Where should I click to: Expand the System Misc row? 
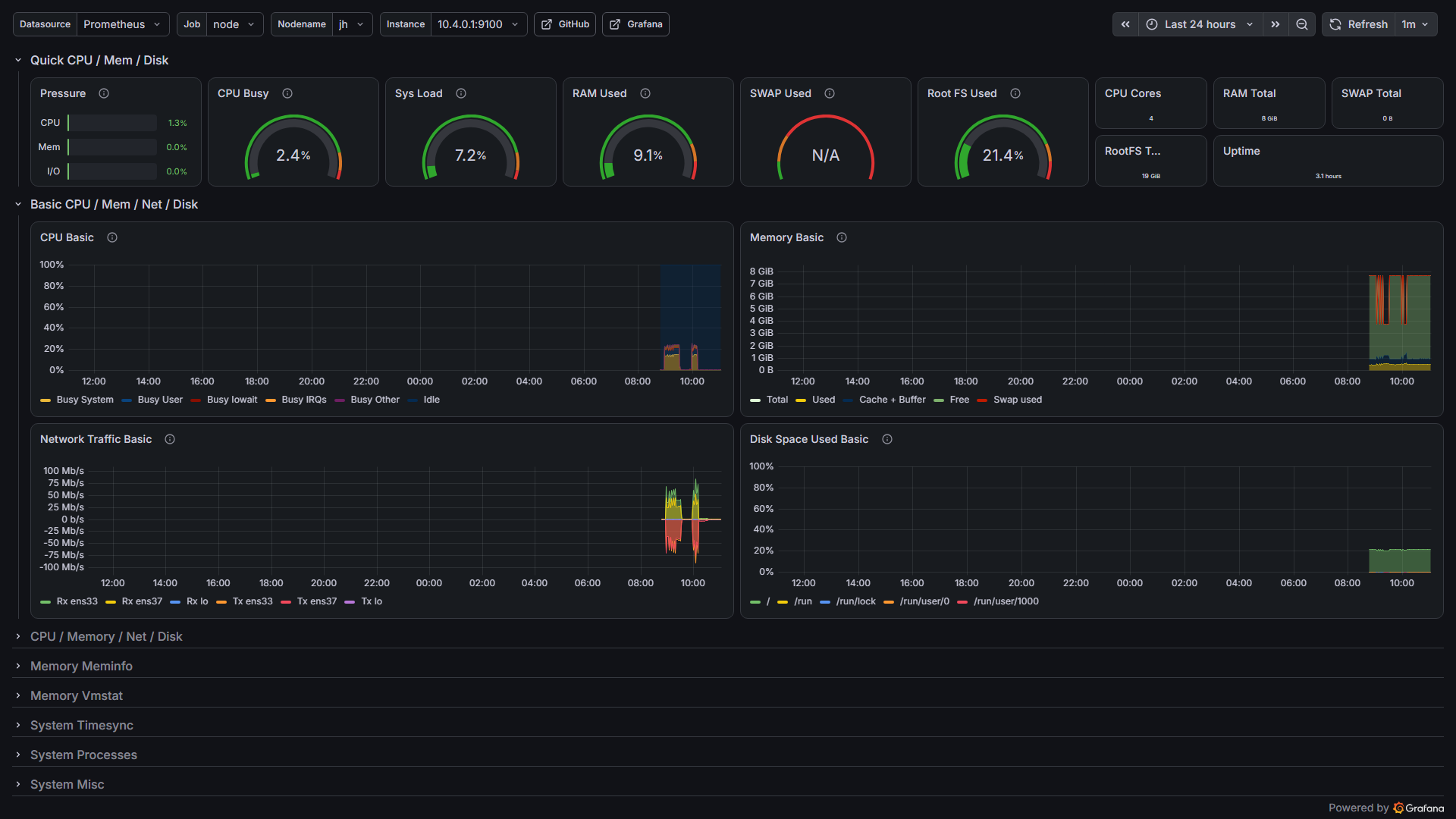coord(67,784)
